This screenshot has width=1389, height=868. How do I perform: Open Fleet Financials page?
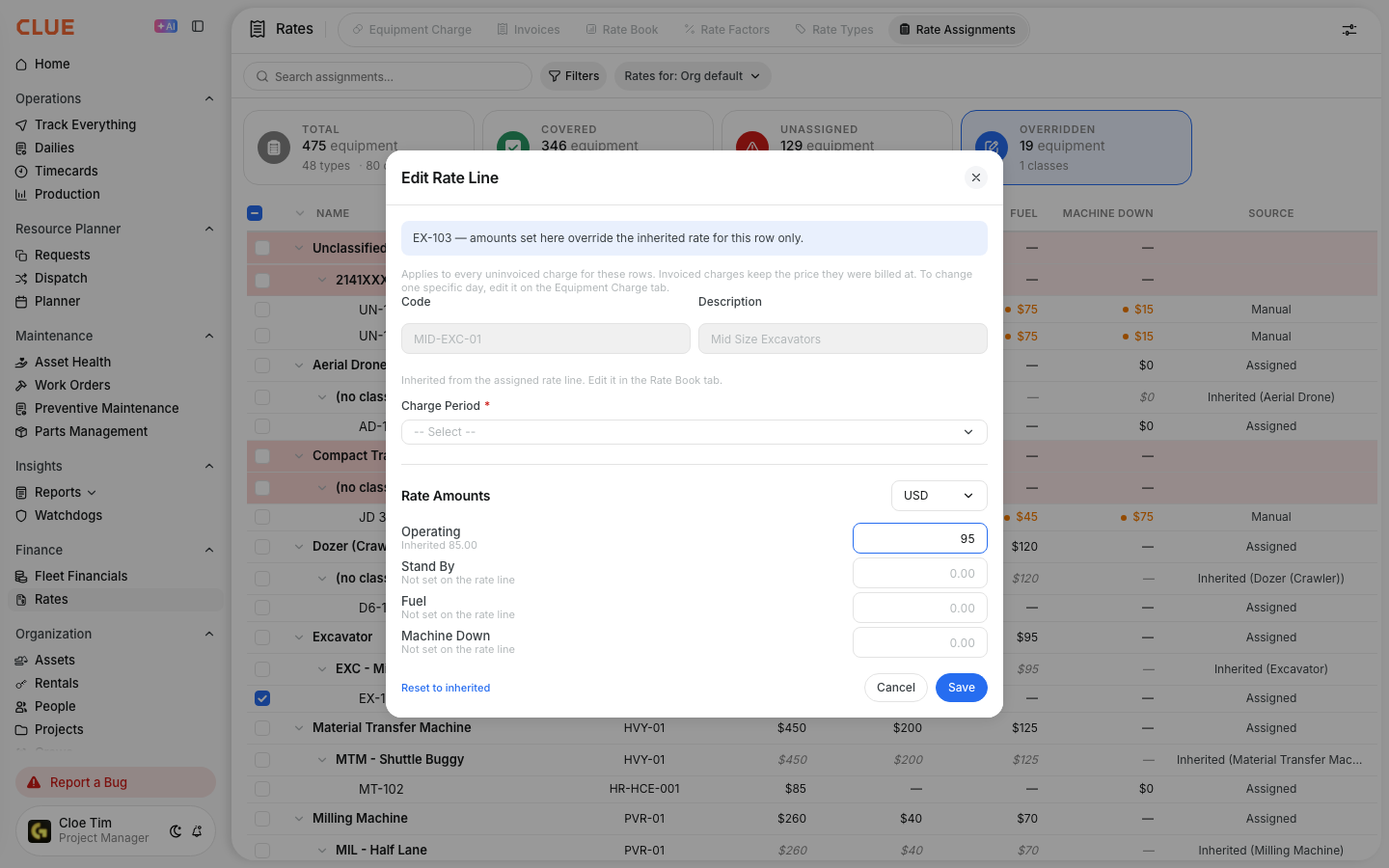(x=81, y=576)
